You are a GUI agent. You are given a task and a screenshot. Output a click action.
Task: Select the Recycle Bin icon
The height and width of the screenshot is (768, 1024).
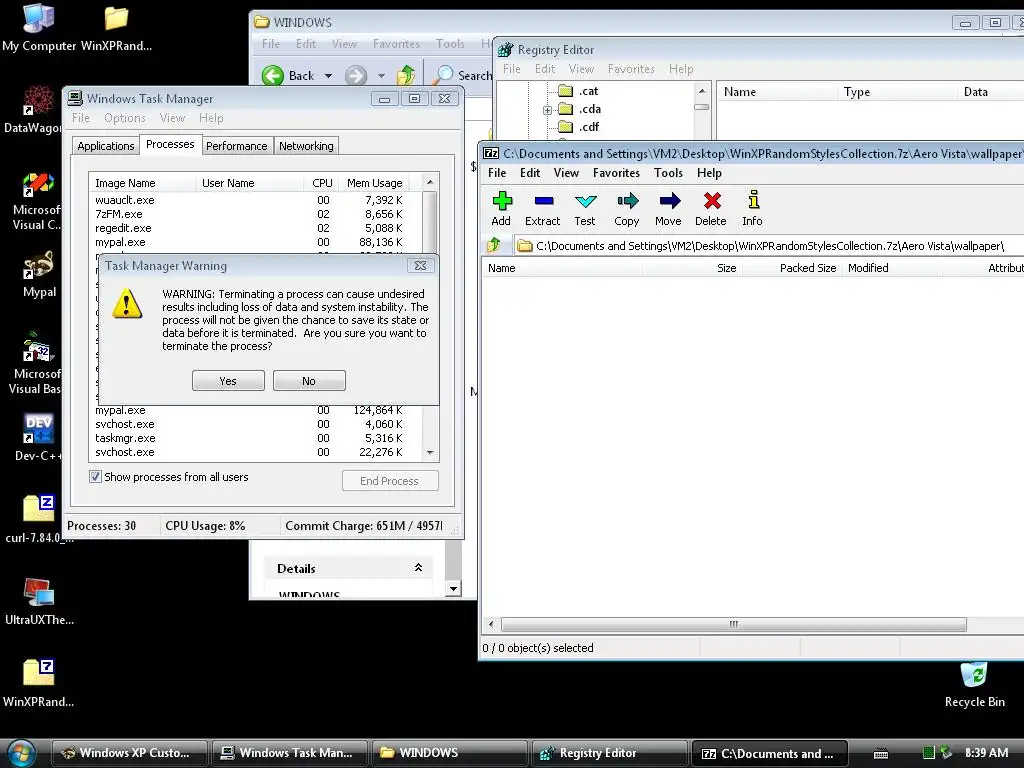tap(974, 684)
